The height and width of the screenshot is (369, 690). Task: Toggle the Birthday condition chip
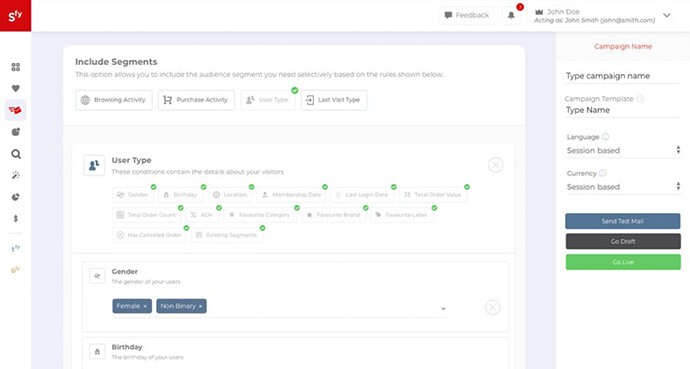[x=180, y=194]
